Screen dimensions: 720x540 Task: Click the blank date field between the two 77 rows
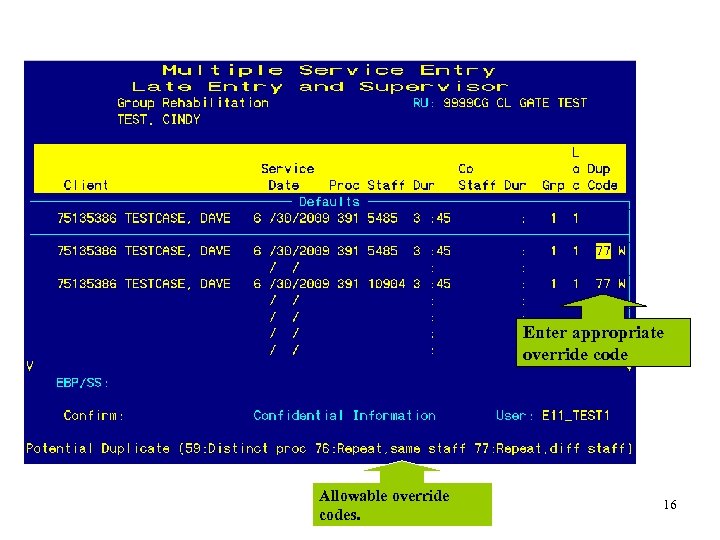pos(285,267)
